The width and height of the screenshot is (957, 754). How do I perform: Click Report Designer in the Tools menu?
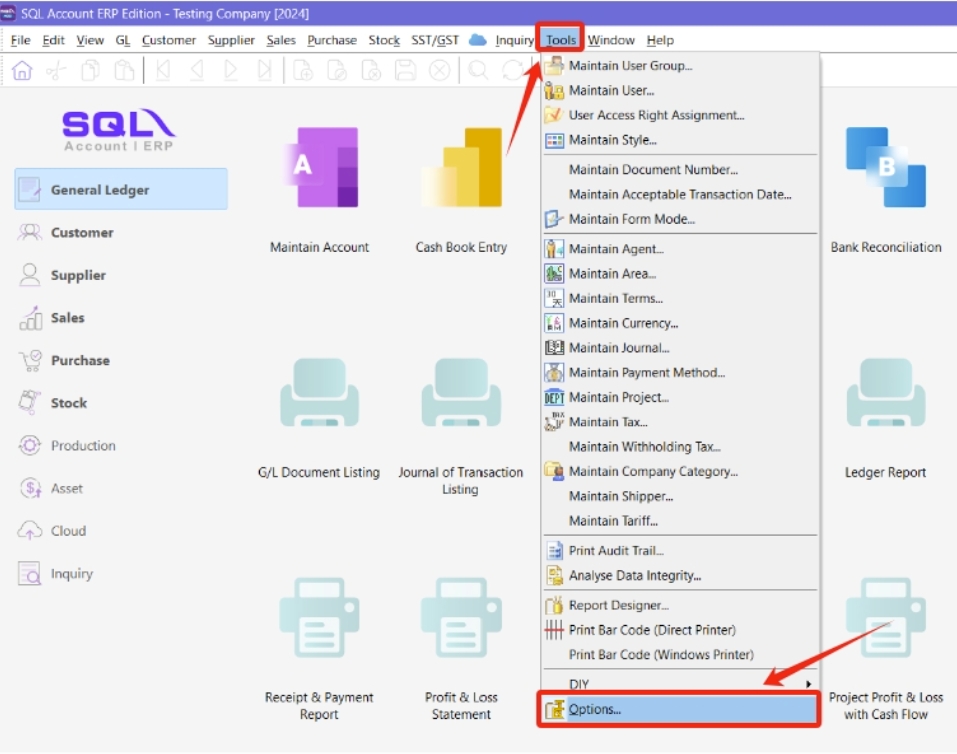coord(618,605)
